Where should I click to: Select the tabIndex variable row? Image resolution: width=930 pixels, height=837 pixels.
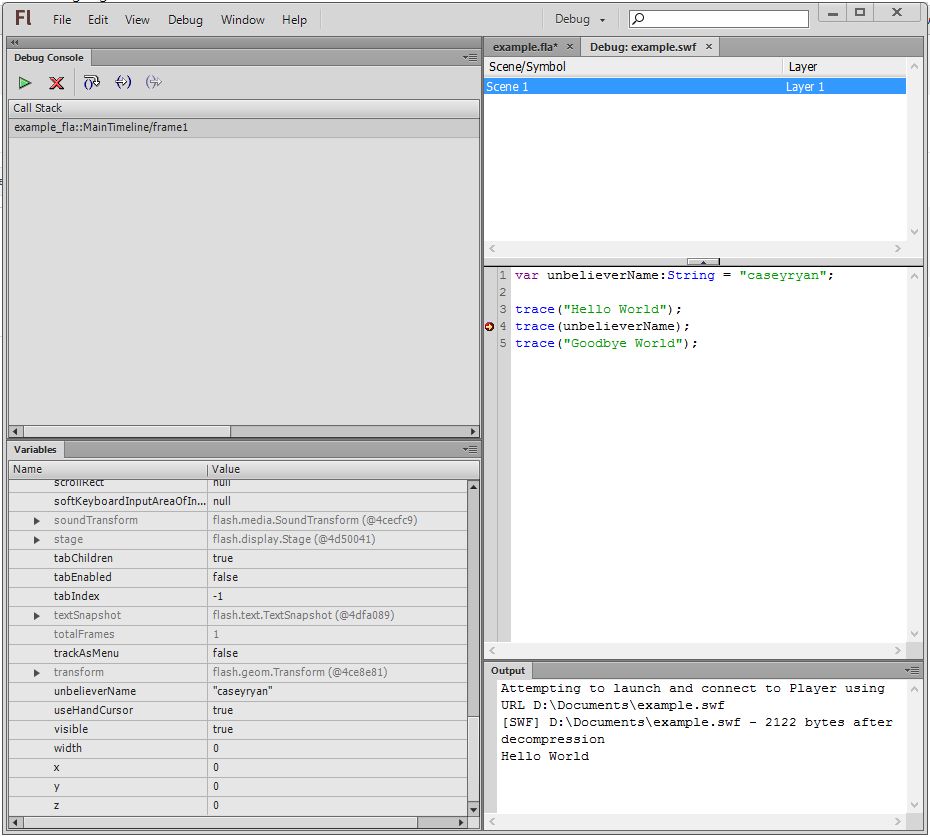point(238,597)
